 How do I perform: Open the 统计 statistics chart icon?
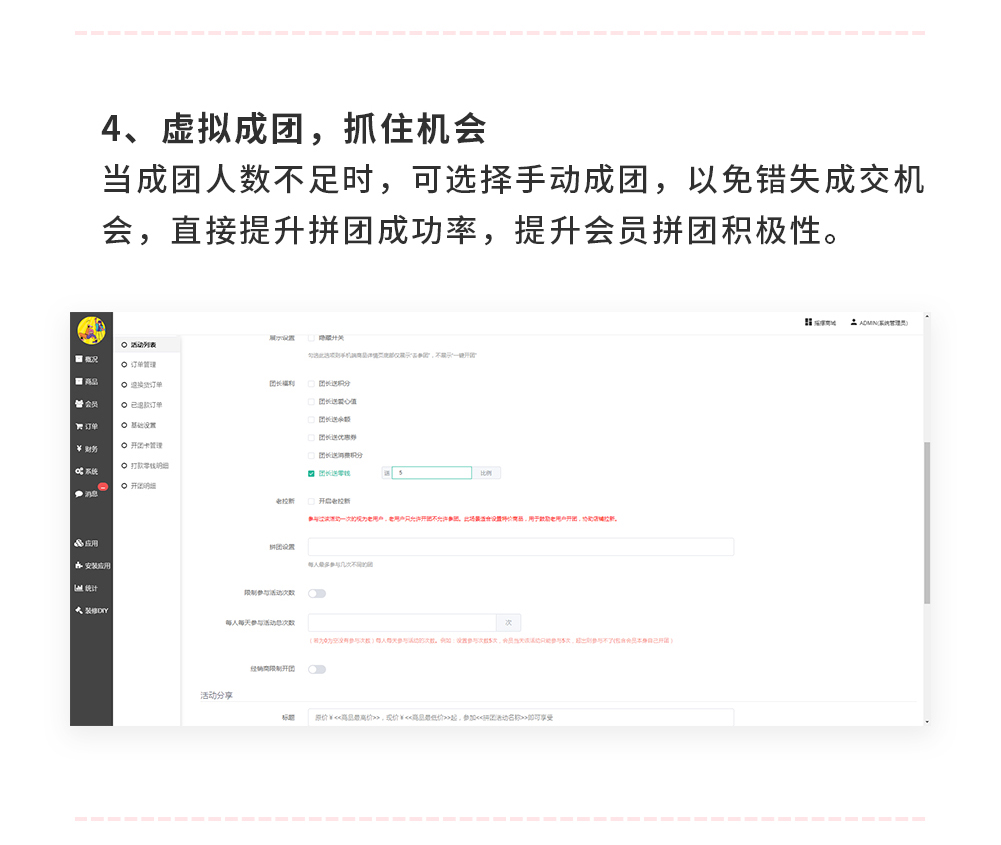coord(79,588)
